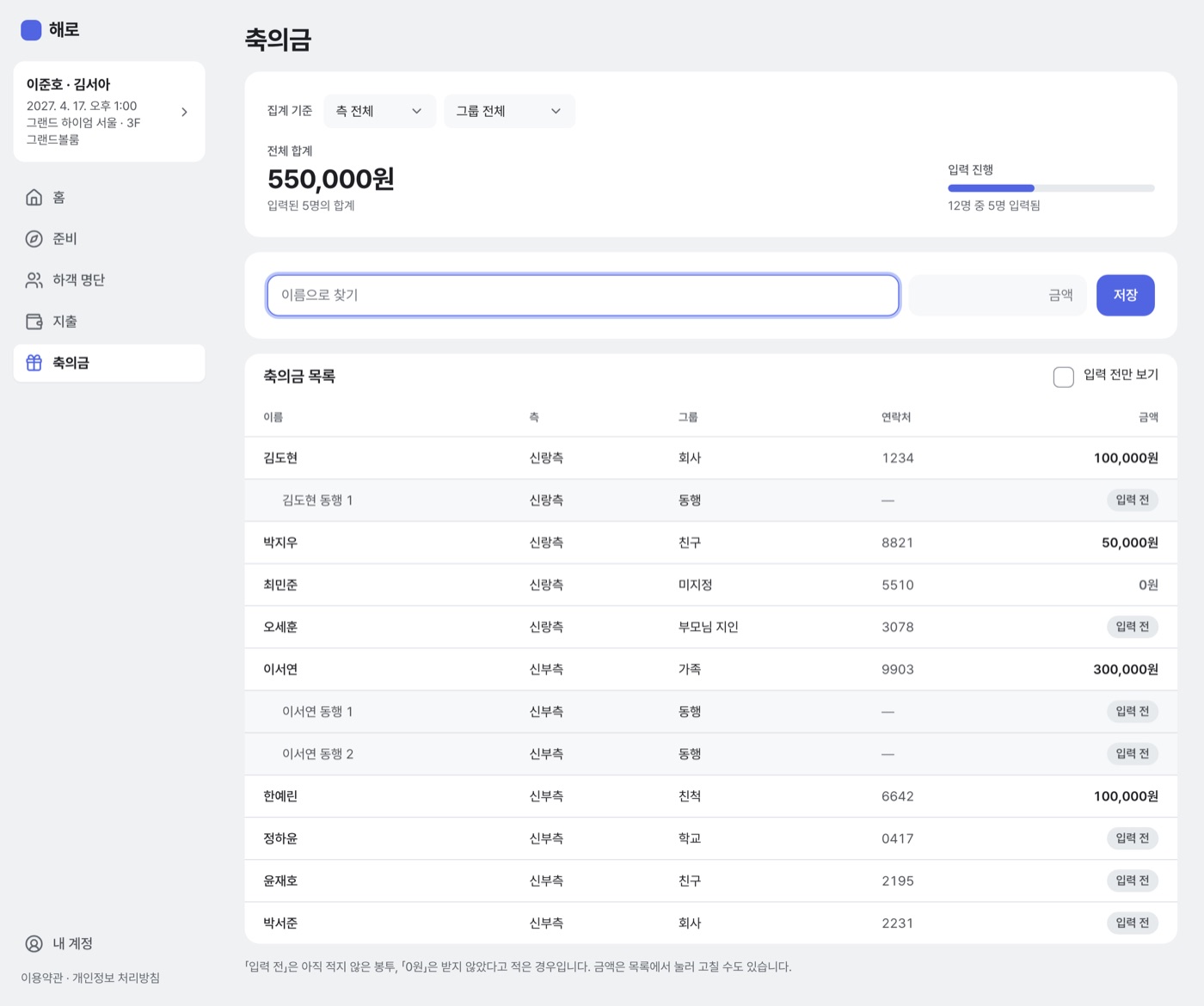Click 이서연's amount 300,000원
Screen dimensions: 1204x1006
click(x=1126, y=669)
